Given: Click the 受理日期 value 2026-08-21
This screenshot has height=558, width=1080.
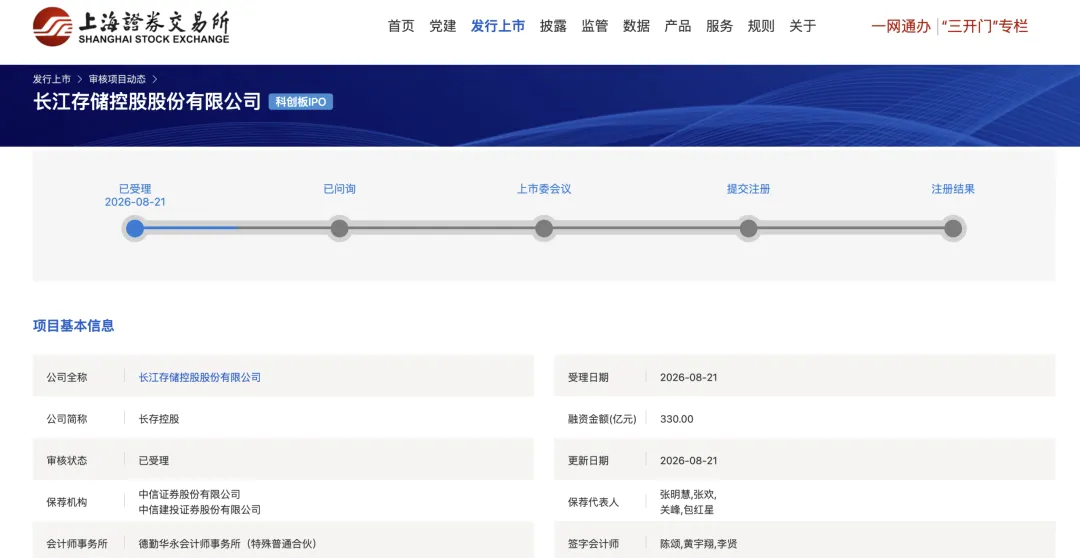Looking at the screenshot, I should [x=689, y=378].
